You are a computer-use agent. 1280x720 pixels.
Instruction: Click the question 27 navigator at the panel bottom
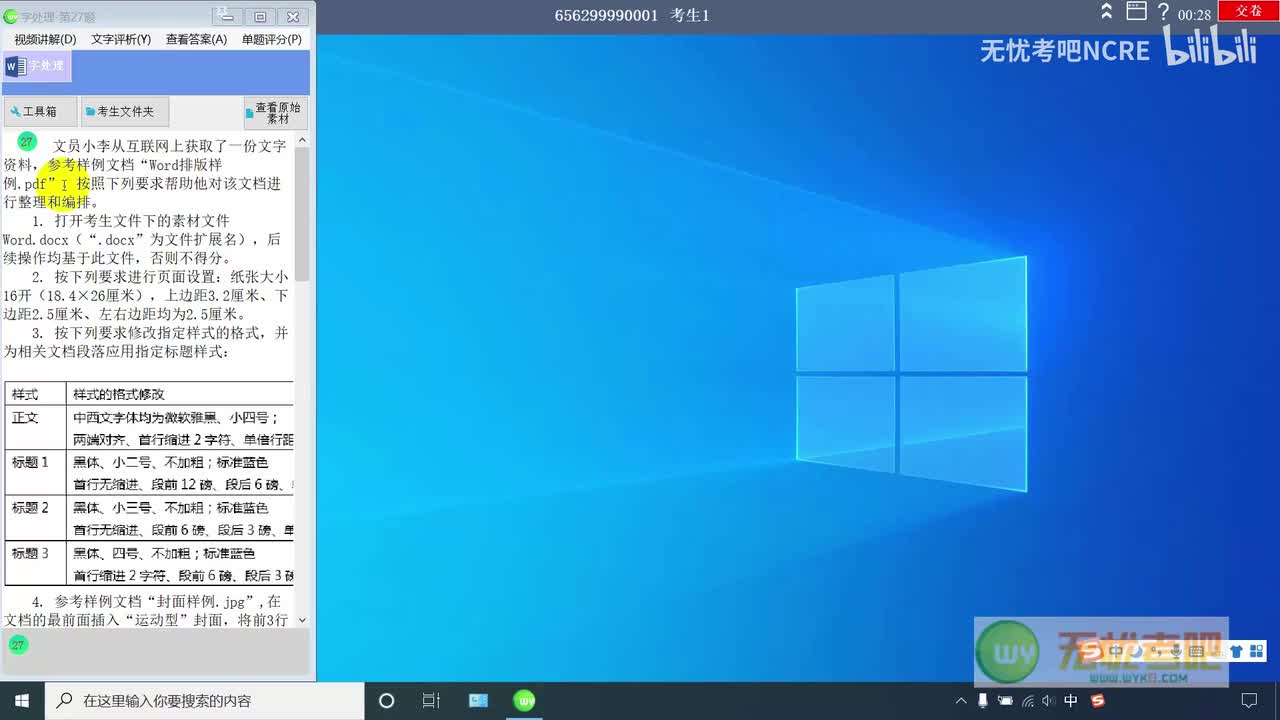(17, 645)
